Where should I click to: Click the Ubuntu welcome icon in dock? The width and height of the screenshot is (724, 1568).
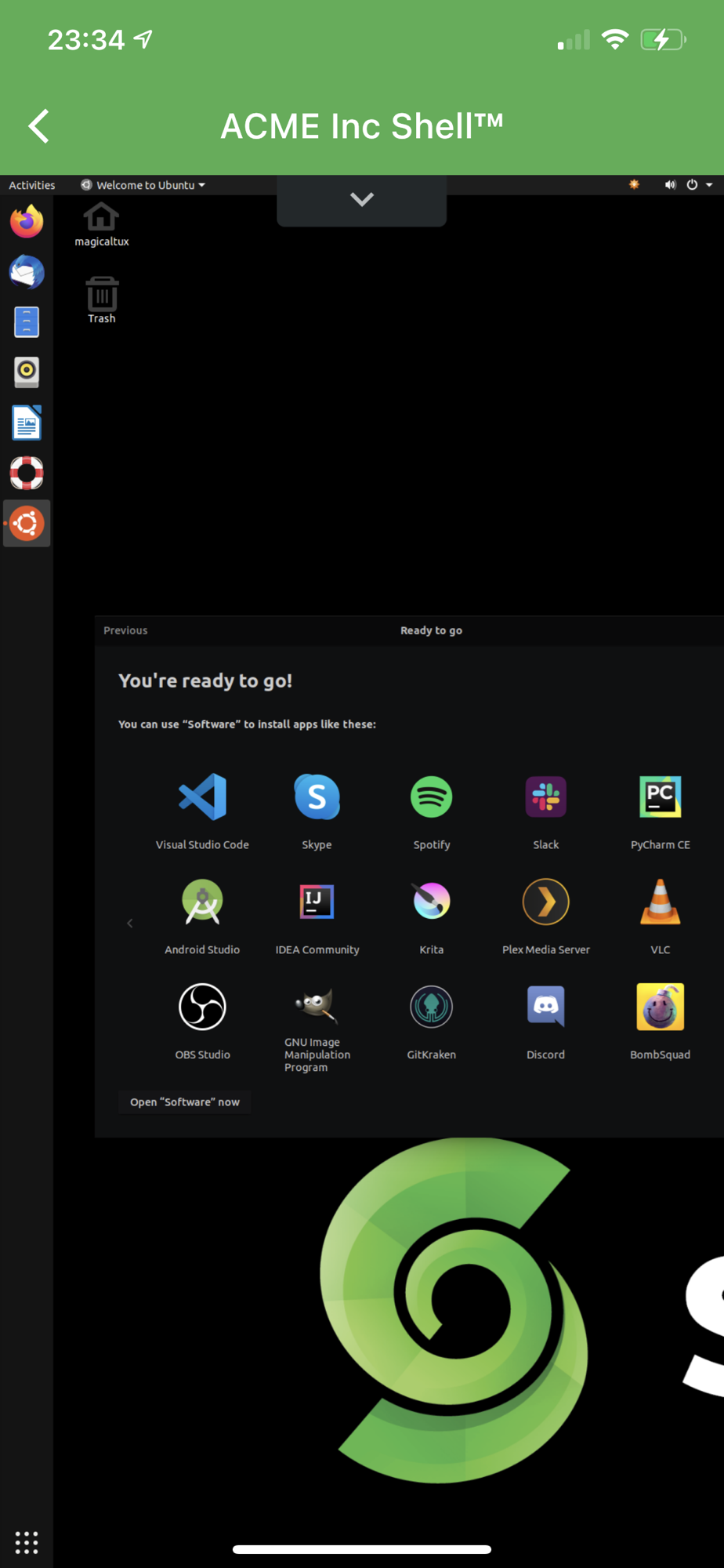pos(27,523)
